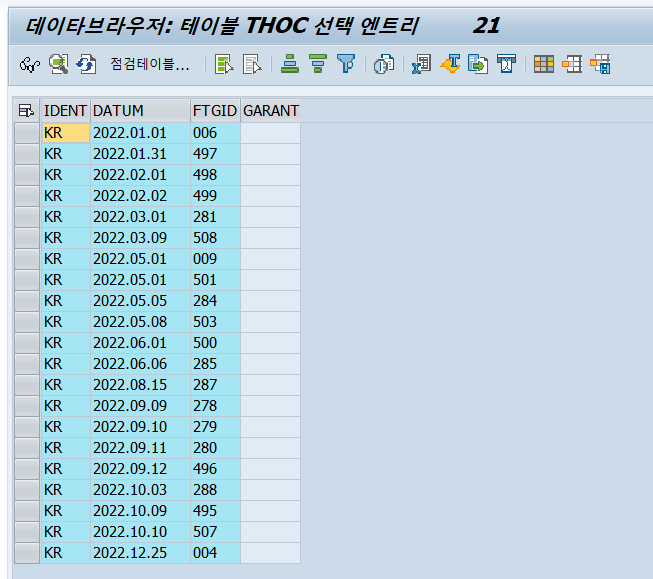Click FTGID cell 284
The height and width of the screenshot is (579, 653).
(x=215, y=301)
